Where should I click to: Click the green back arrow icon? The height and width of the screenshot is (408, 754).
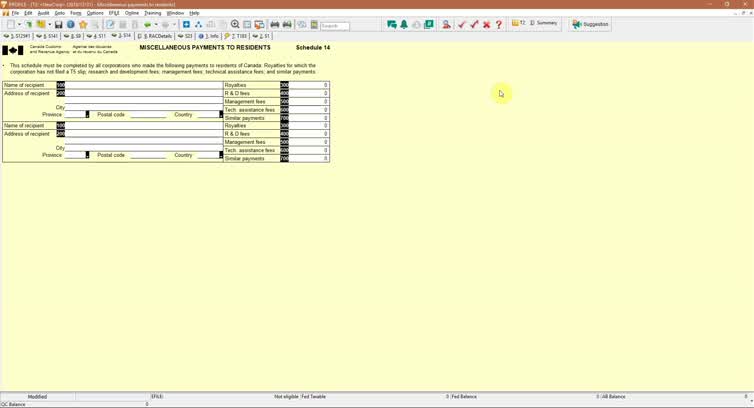click(x=148, y=25)
